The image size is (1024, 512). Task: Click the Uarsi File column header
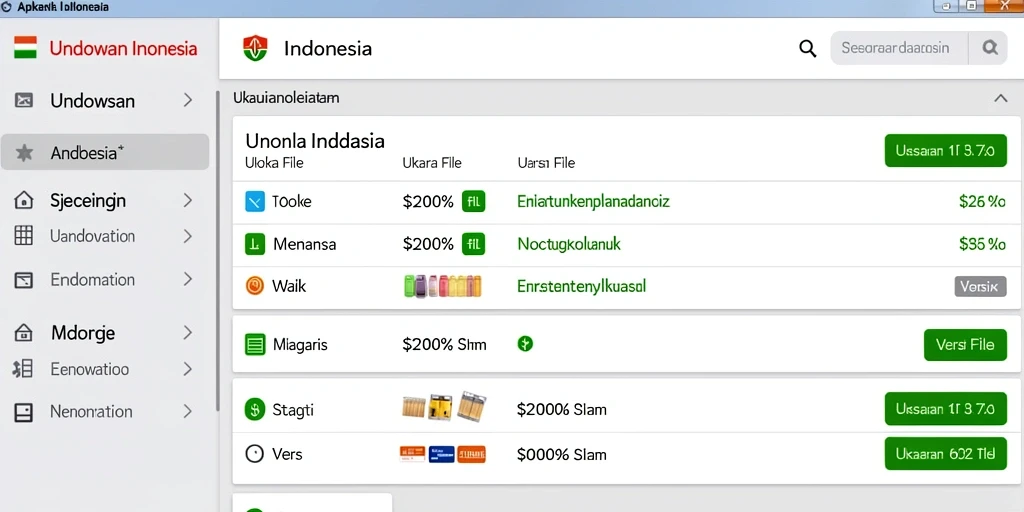point(546,163)
